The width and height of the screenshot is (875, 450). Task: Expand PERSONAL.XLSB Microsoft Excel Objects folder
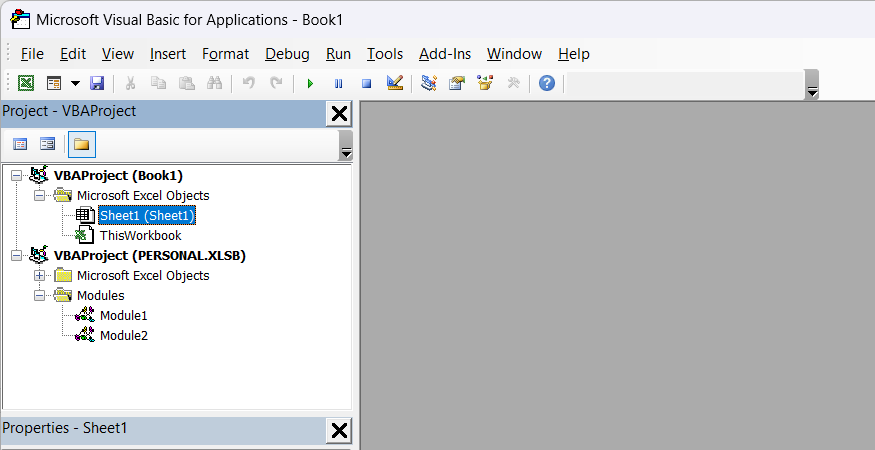pyautogui.click(x=39, y=276)
